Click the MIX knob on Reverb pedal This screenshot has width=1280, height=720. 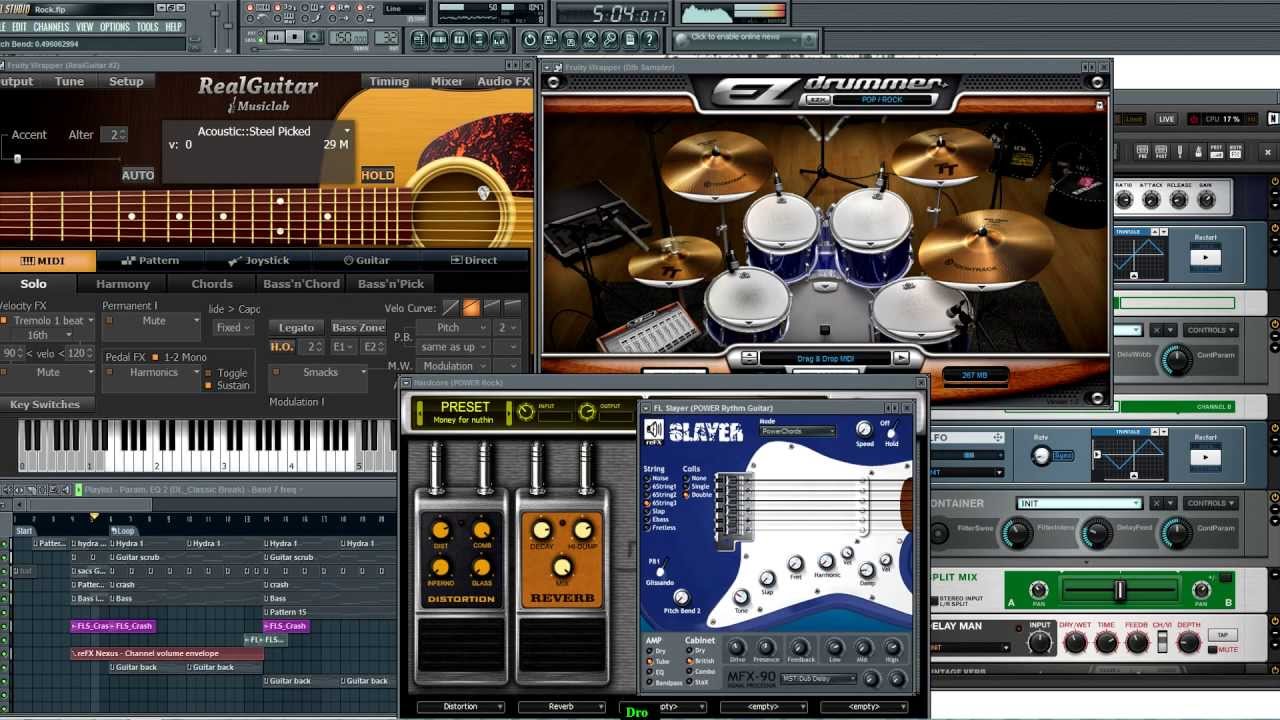pyautogui.click(x=562, y=567)
